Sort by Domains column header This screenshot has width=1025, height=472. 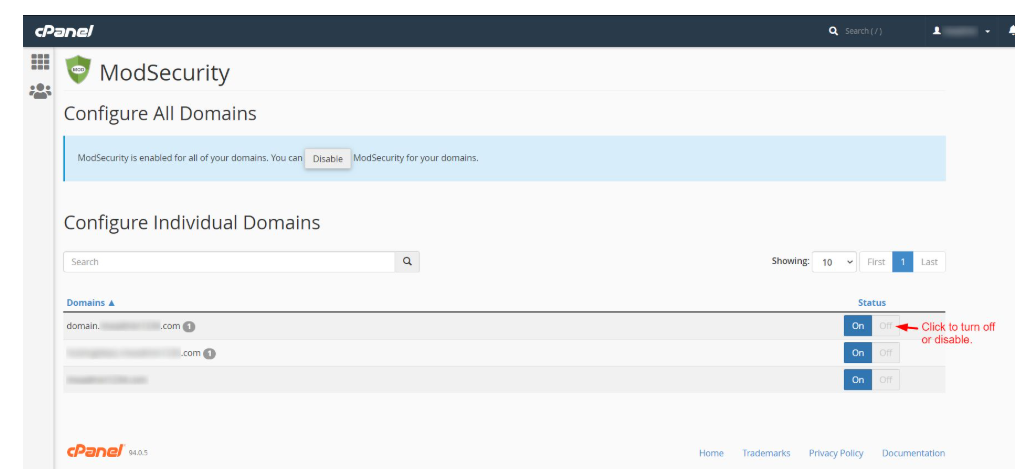tap(91, 303)
